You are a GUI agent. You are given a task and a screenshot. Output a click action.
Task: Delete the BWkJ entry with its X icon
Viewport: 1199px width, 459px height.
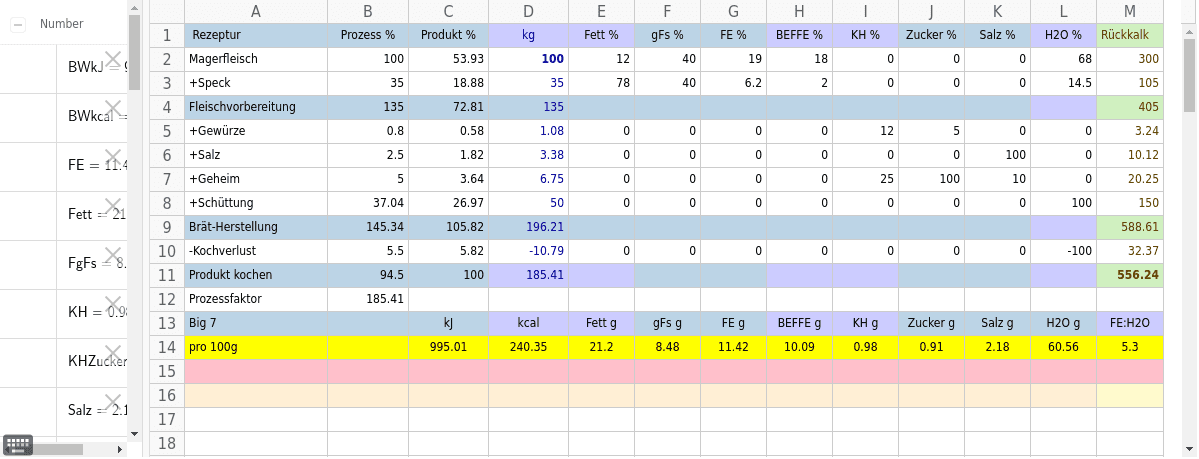[x=113, y=58]
